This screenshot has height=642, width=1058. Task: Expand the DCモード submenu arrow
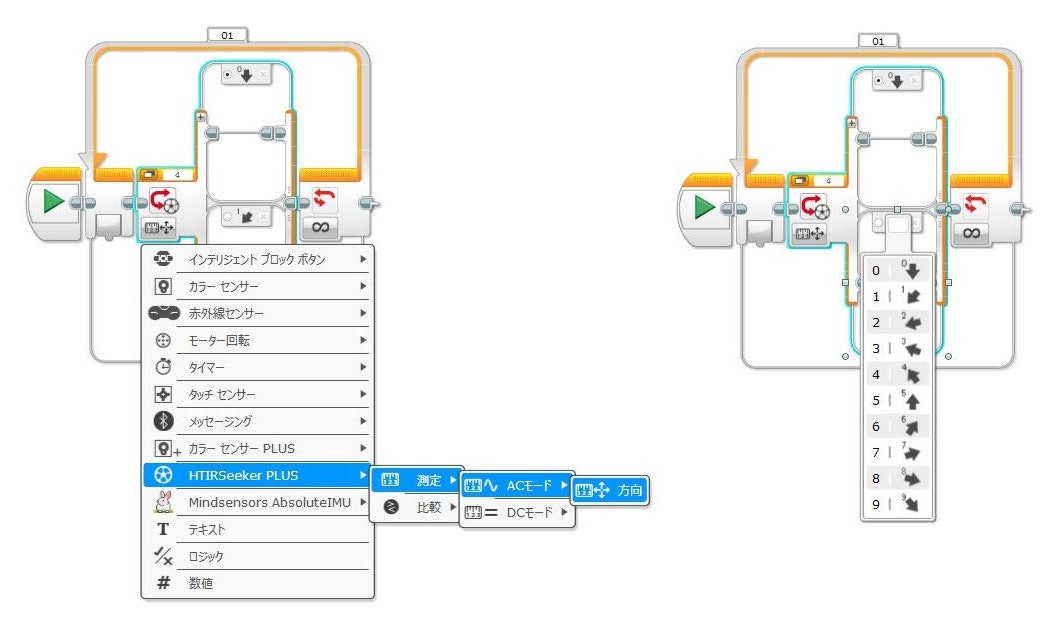click(564, 512)
